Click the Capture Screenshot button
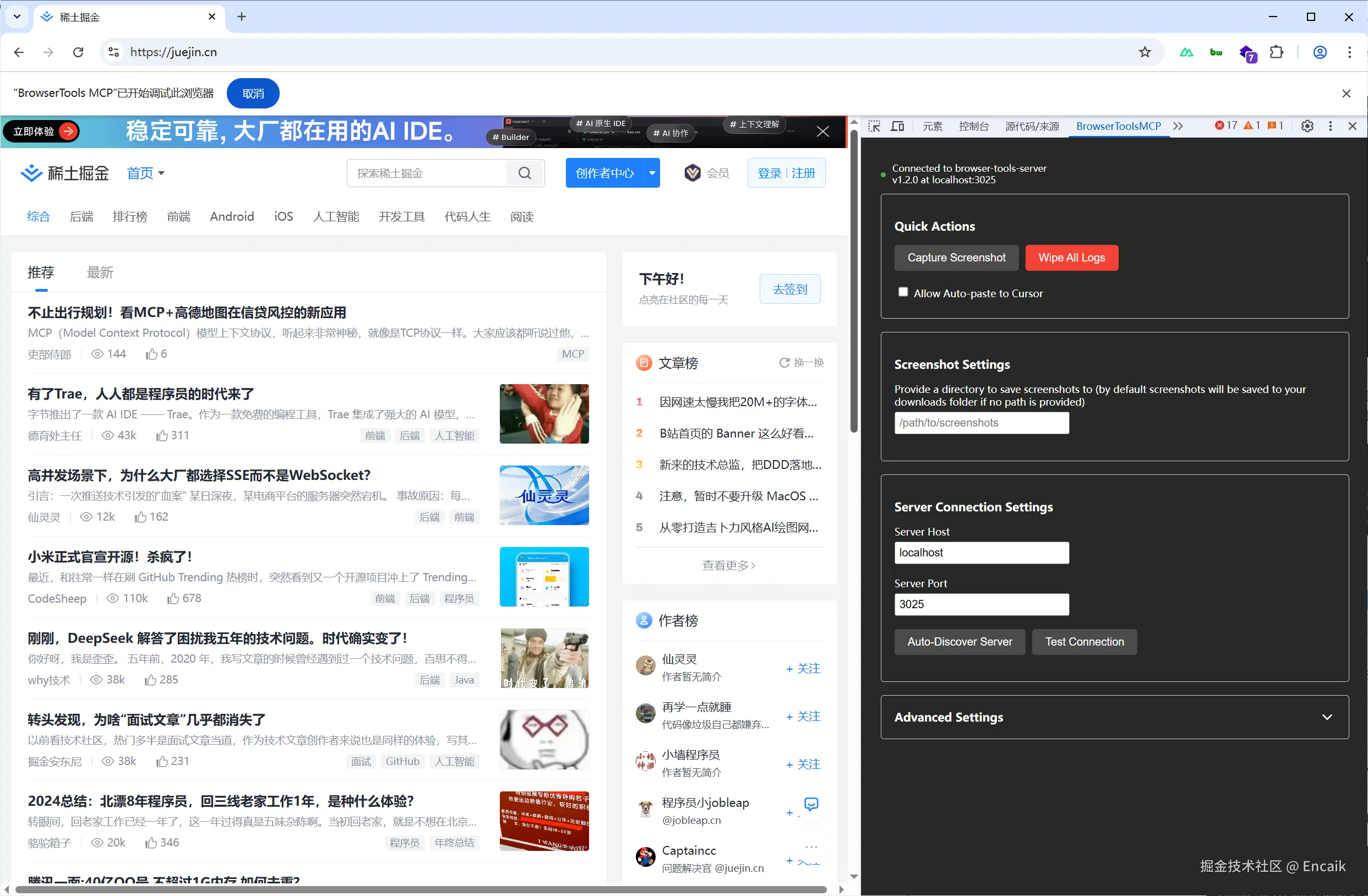1368x896 pixels. [956, 258]
